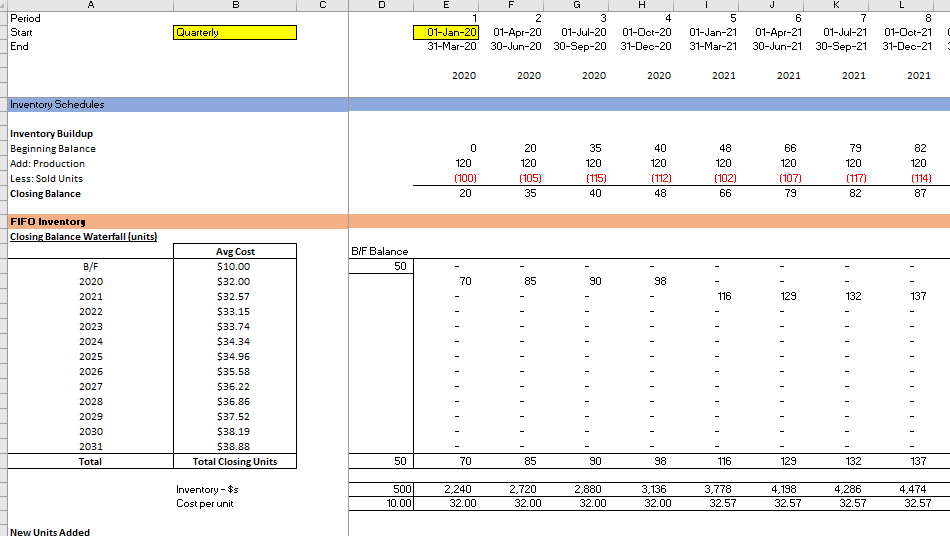Viewport: 950px width, 536px height.
Task: Select the $36.22 average cost cell
Action: pyautogui.click(x=235, y=386)
